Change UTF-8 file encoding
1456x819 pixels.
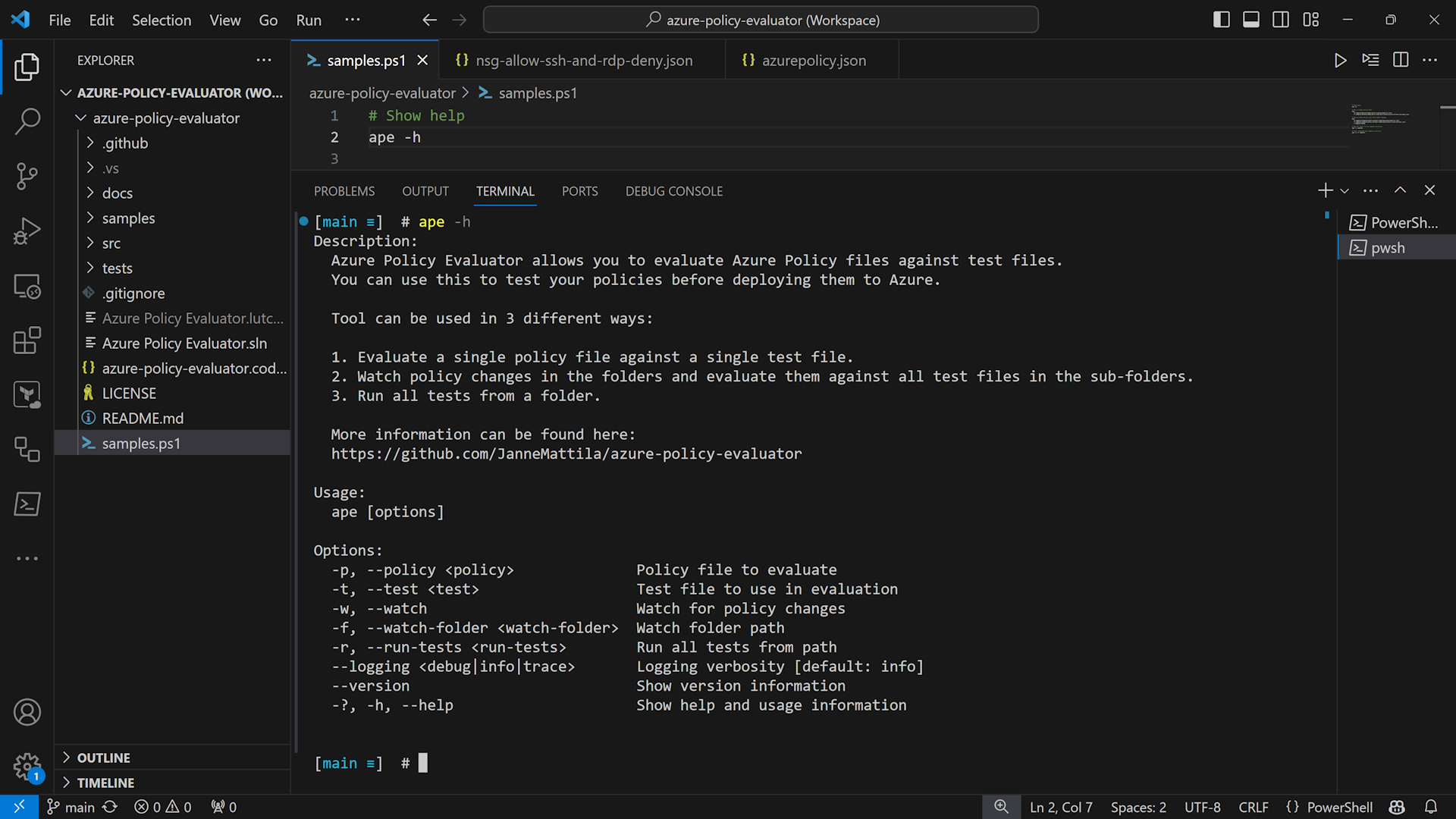coord(1203,807)
